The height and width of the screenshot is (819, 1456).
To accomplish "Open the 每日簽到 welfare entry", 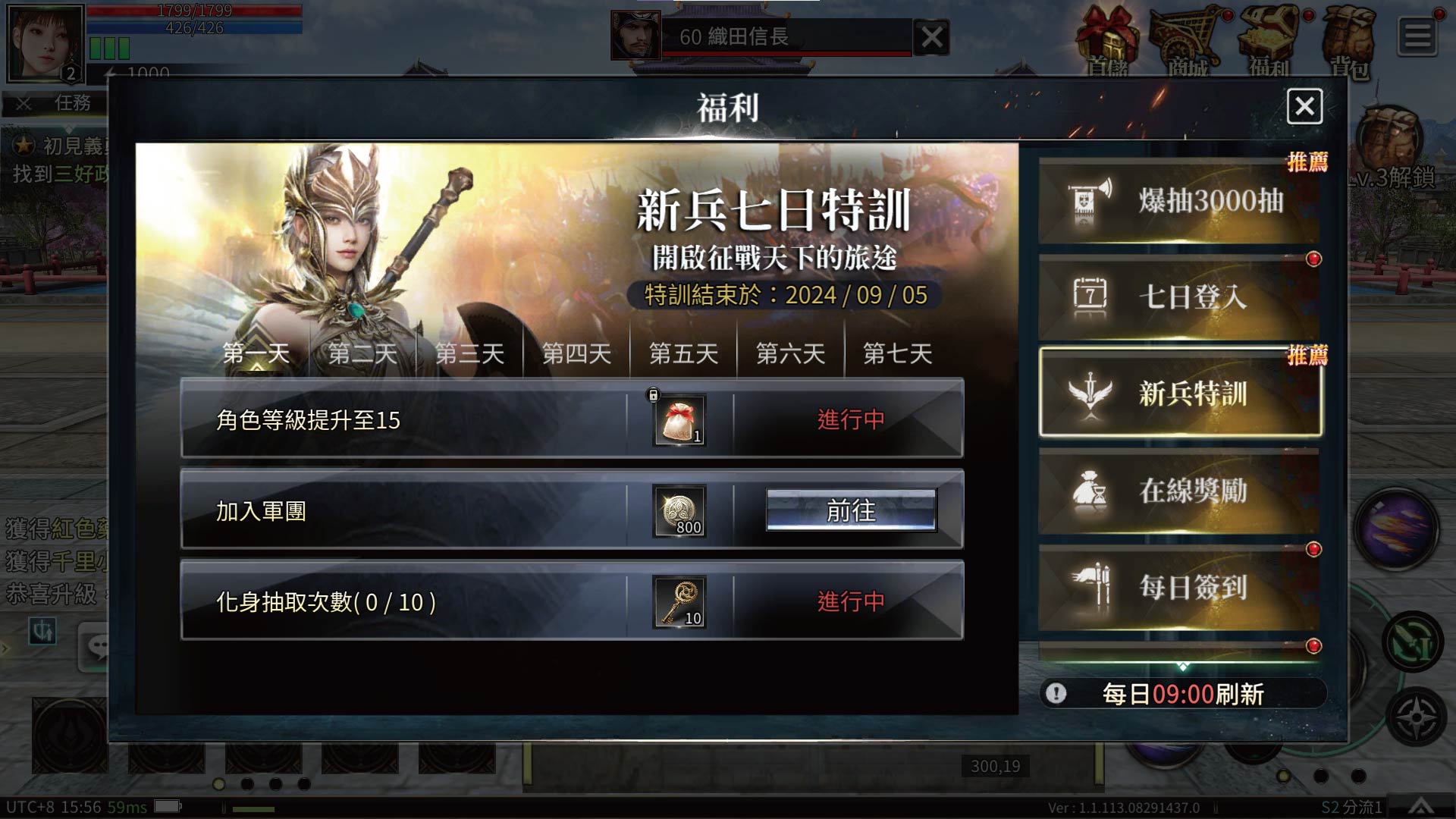I will 1179,587.
